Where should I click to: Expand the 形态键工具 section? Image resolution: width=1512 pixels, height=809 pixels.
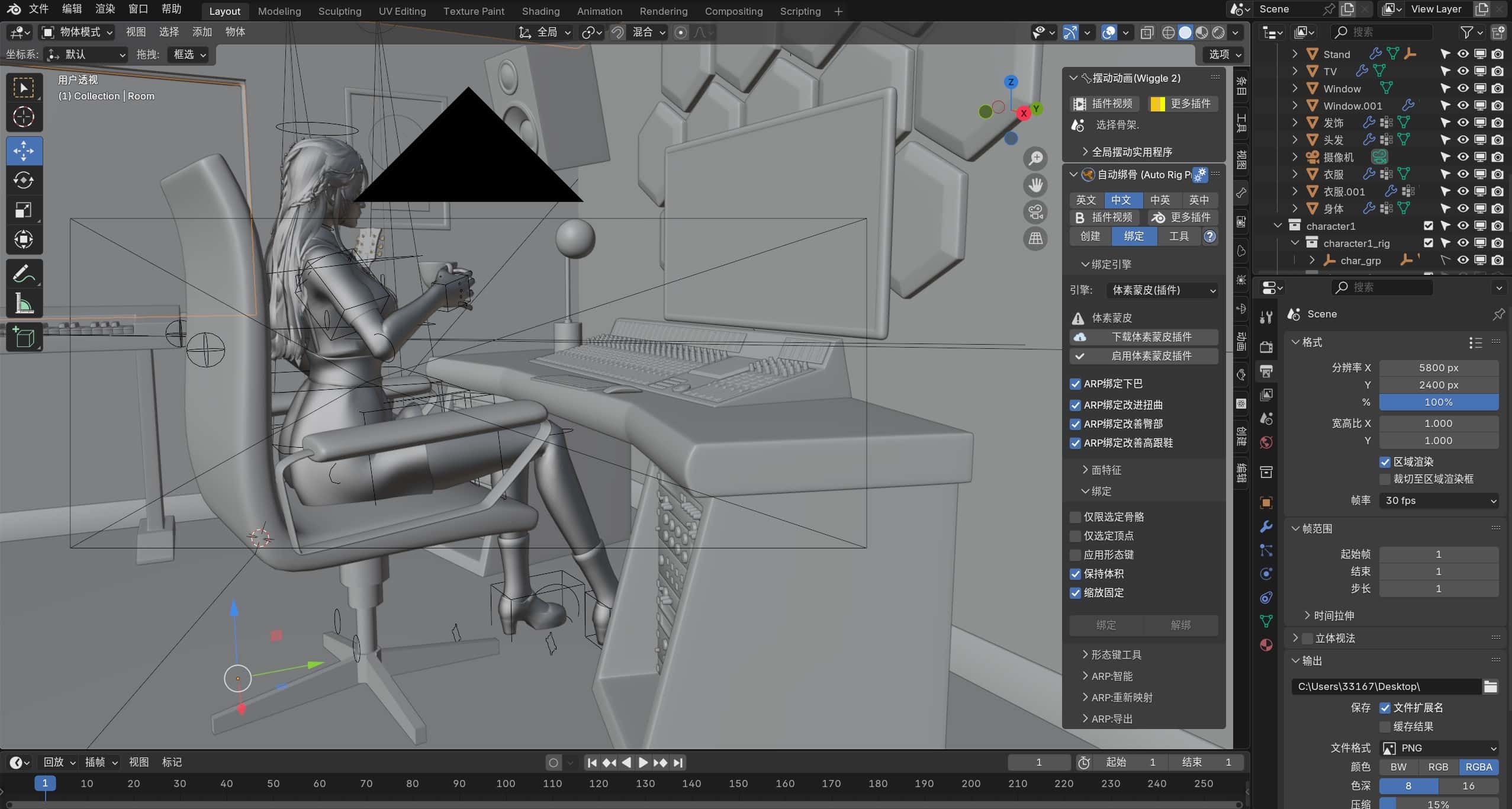(1115, 654)
